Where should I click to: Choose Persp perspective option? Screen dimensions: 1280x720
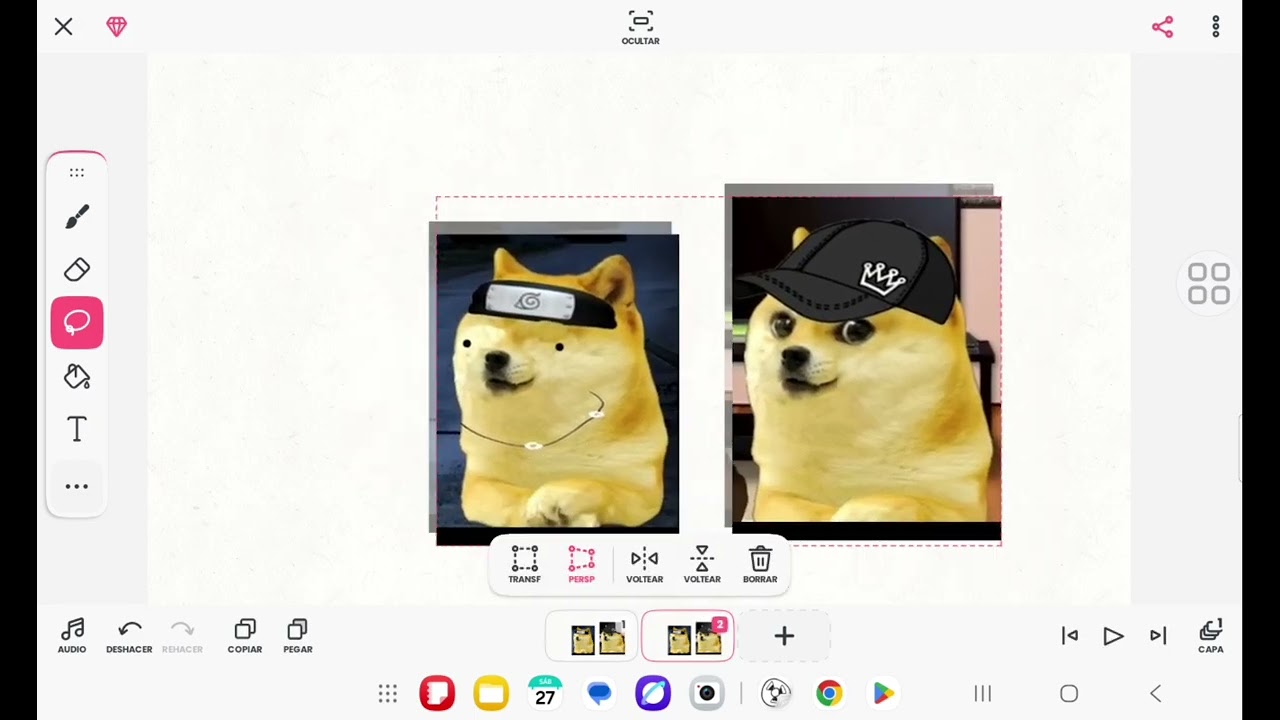581,565
